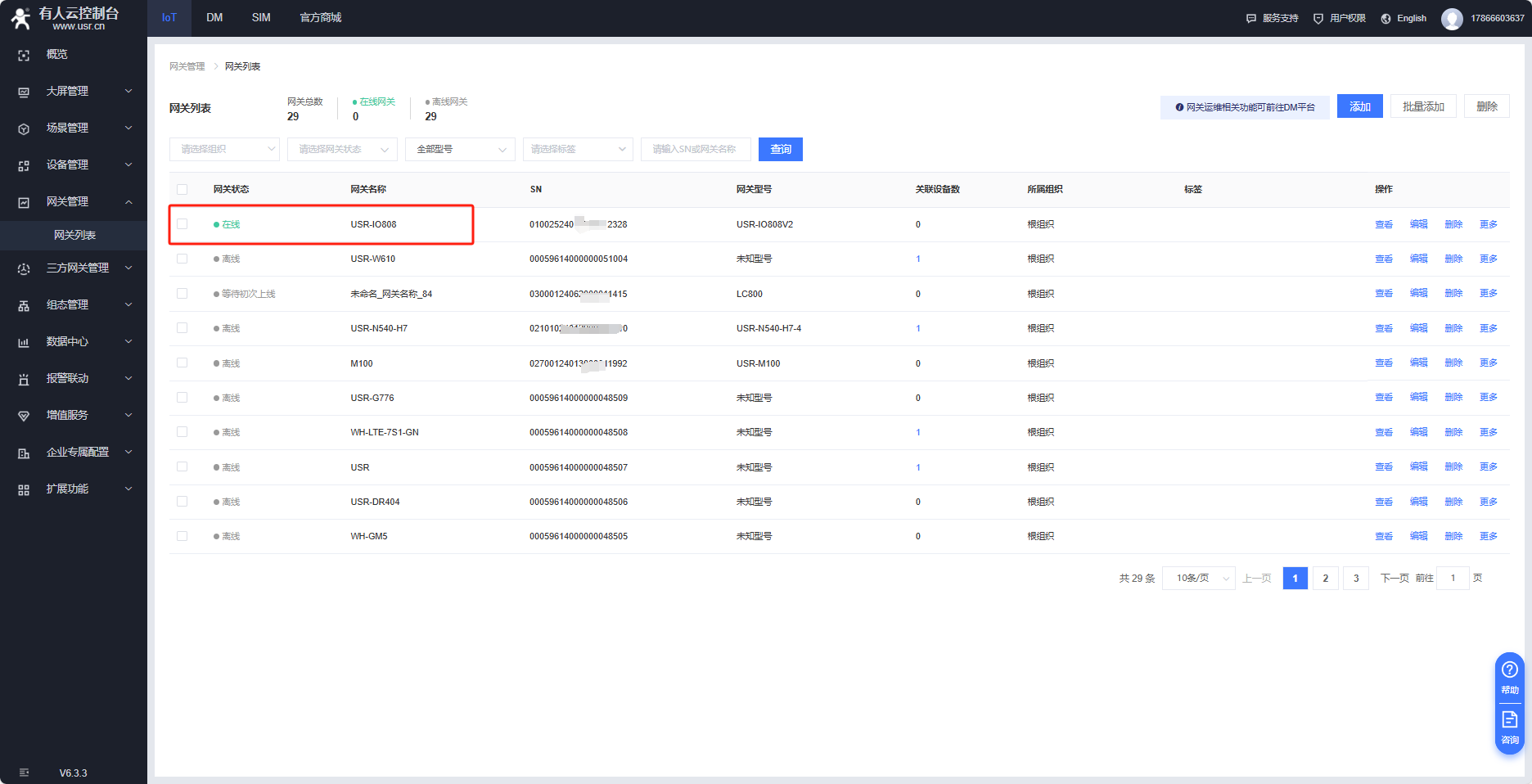Viewport: 1532px width, 784px height.
Task: Click the 增值服务 diamond icon
Action: click(x=24, y=416)
